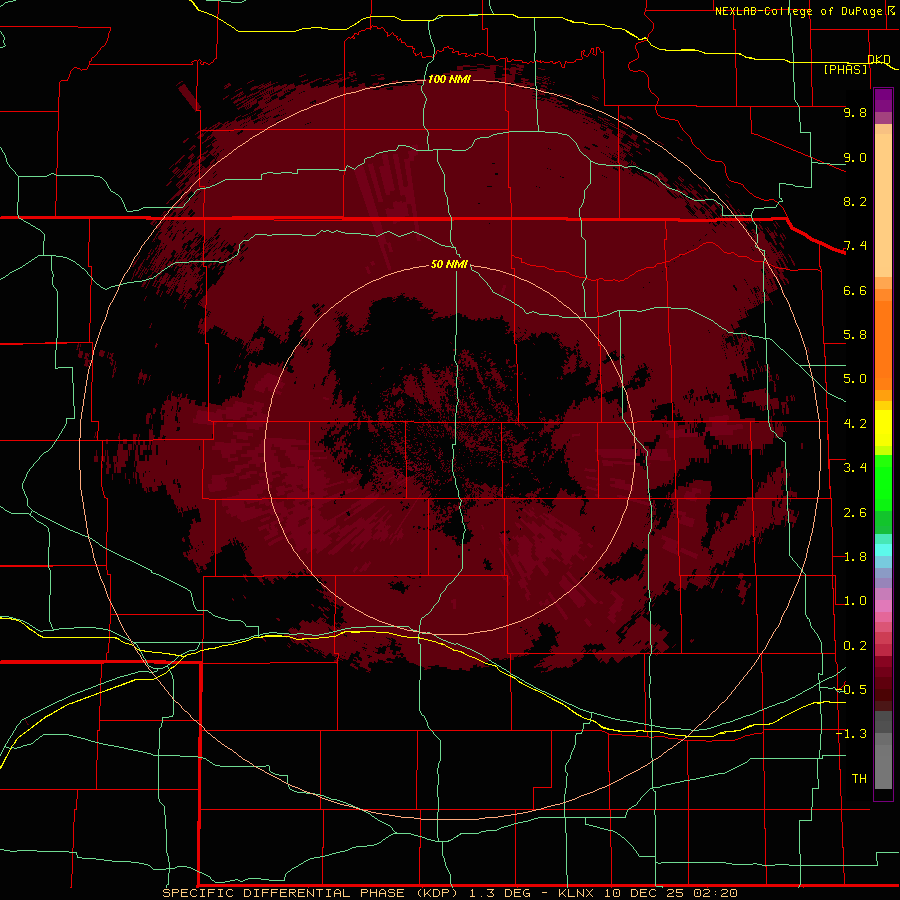
Task: Click the 4.2 value on the color scale
Action: (855, 424)
